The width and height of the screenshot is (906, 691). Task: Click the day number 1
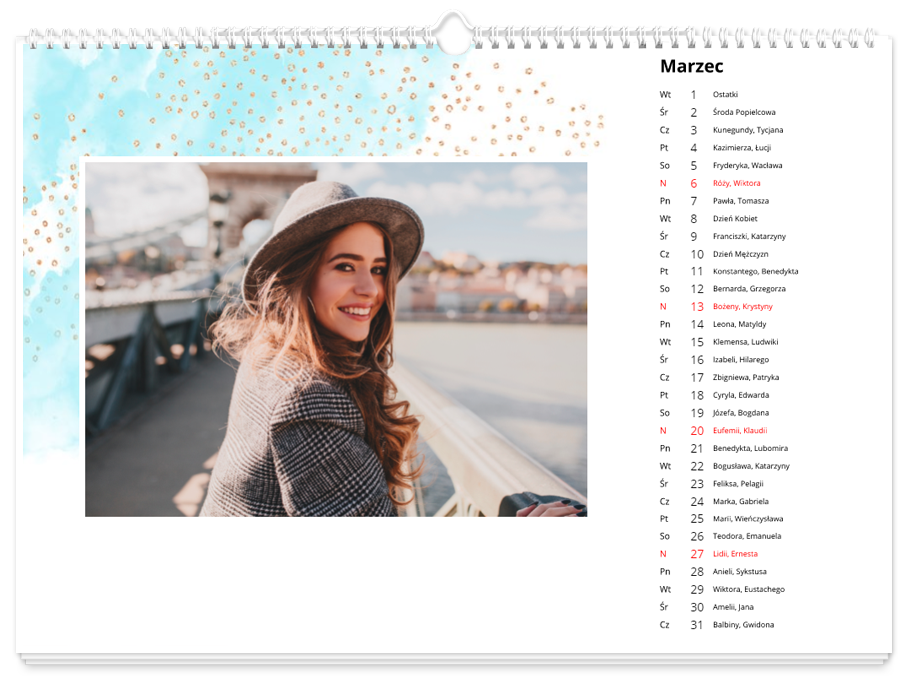[693, 94]
